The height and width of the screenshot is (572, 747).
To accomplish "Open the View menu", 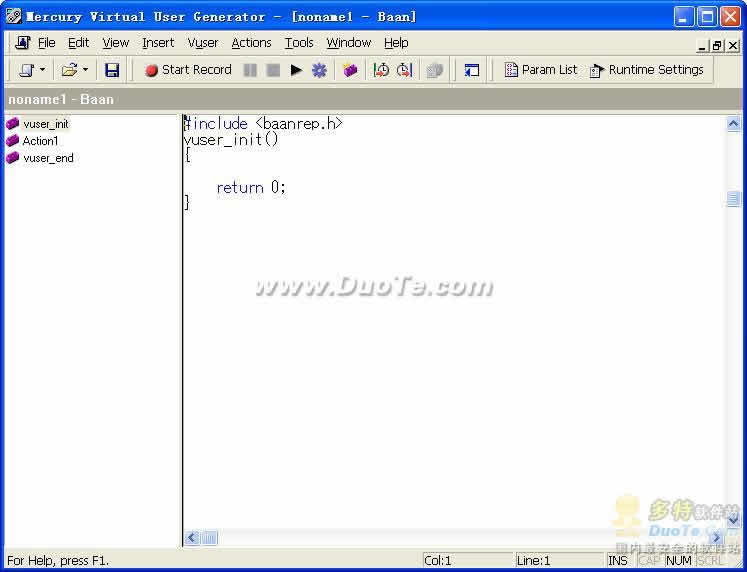I will (116, 43).
